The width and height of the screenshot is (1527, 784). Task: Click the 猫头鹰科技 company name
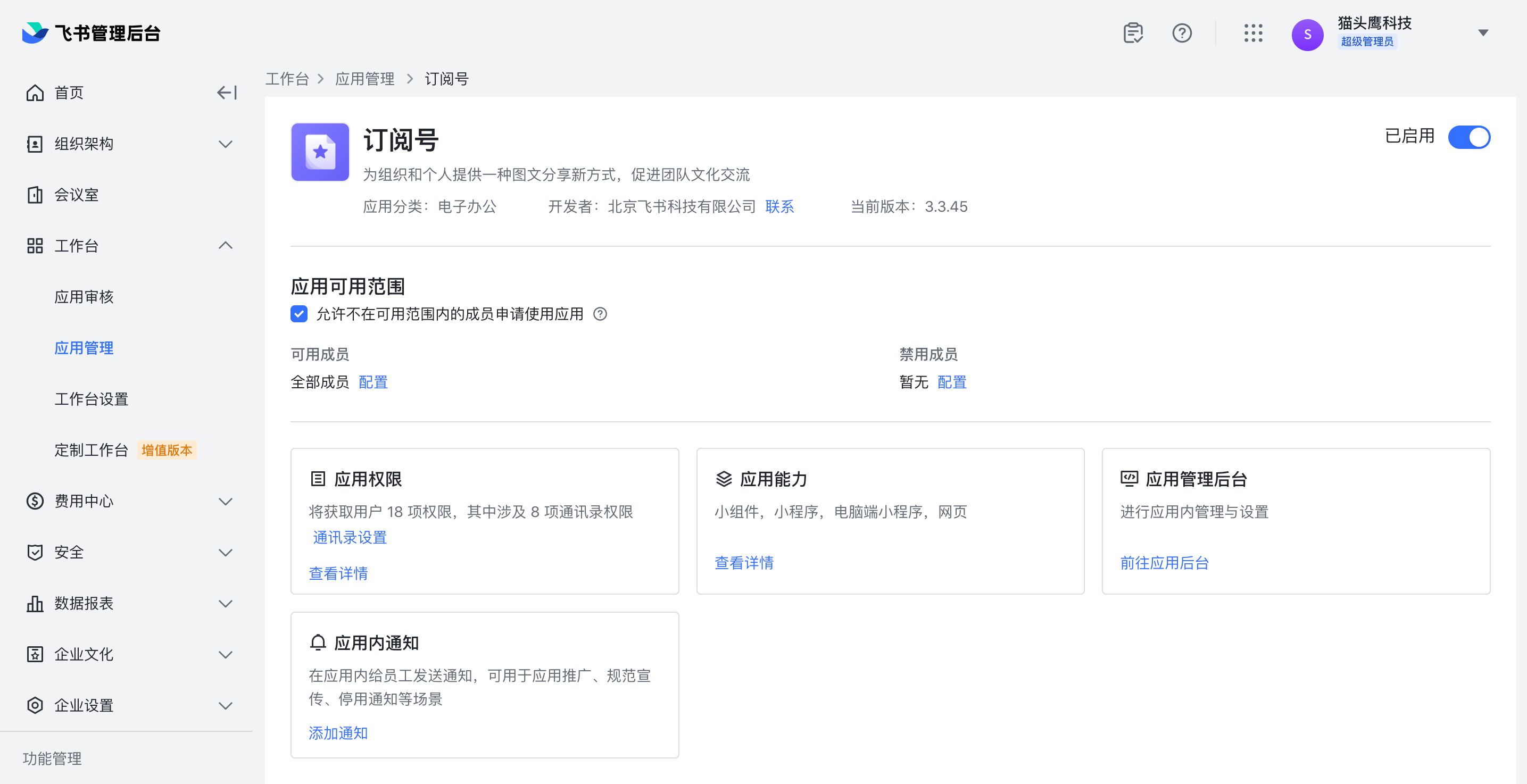(x=1374, y=22)
